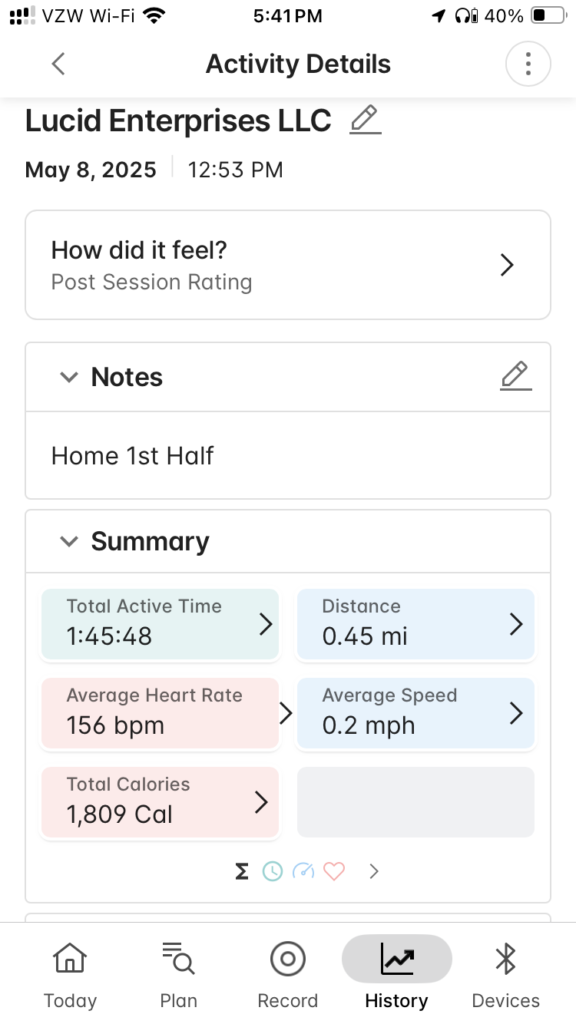
Task: Edit notes using the Notes pencil icon
Action: pyautogui.click(x=516, y=376)
